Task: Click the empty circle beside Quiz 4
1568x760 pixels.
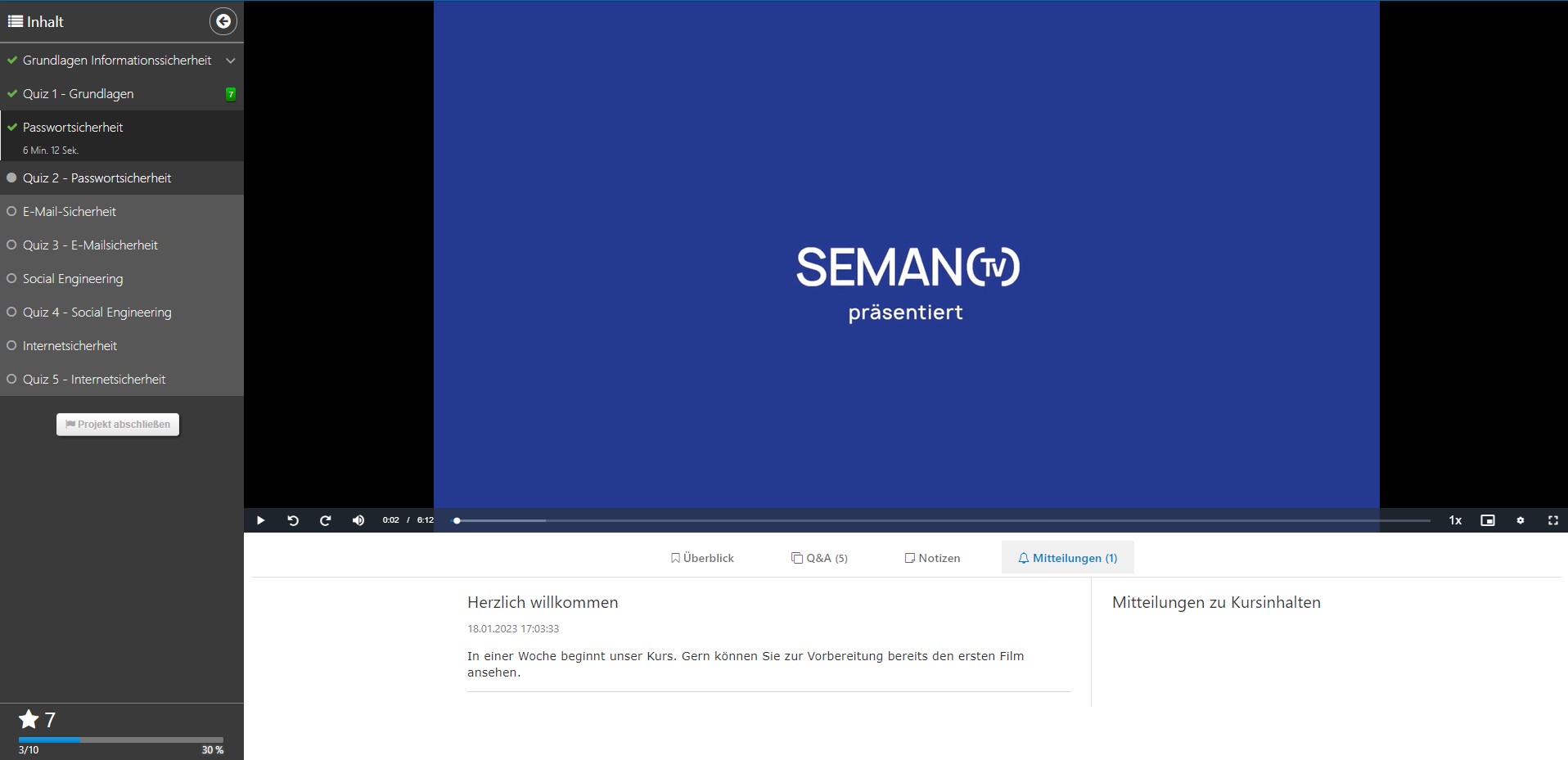Action: pos(11,312)
